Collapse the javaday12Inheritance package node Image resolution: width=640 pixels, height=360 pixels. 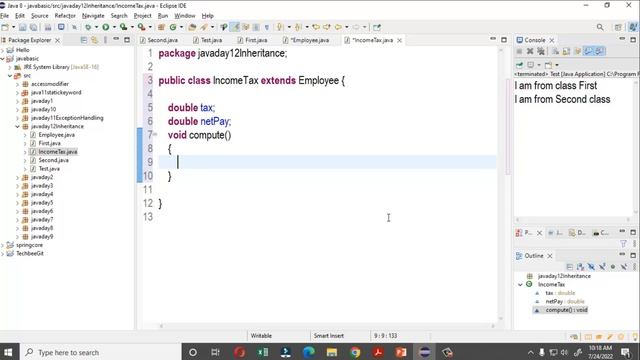point(18,127)
